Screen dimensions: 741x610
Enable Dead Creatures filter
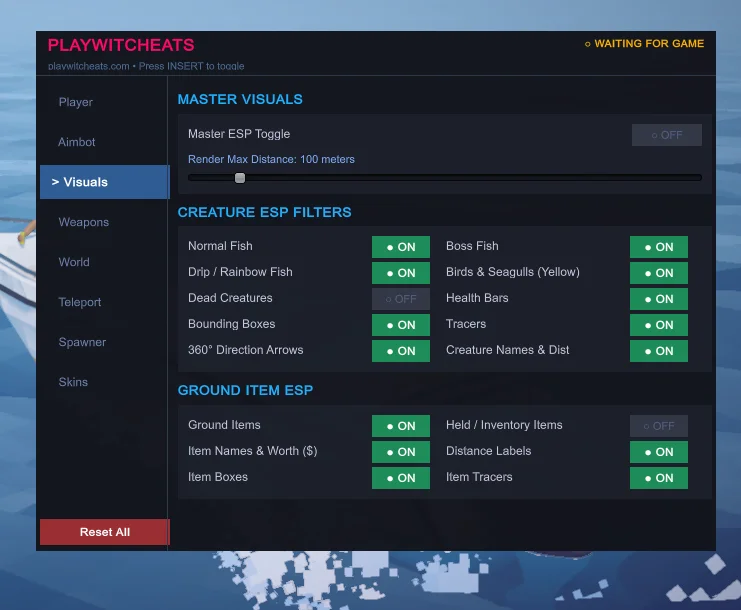point(401,299)
